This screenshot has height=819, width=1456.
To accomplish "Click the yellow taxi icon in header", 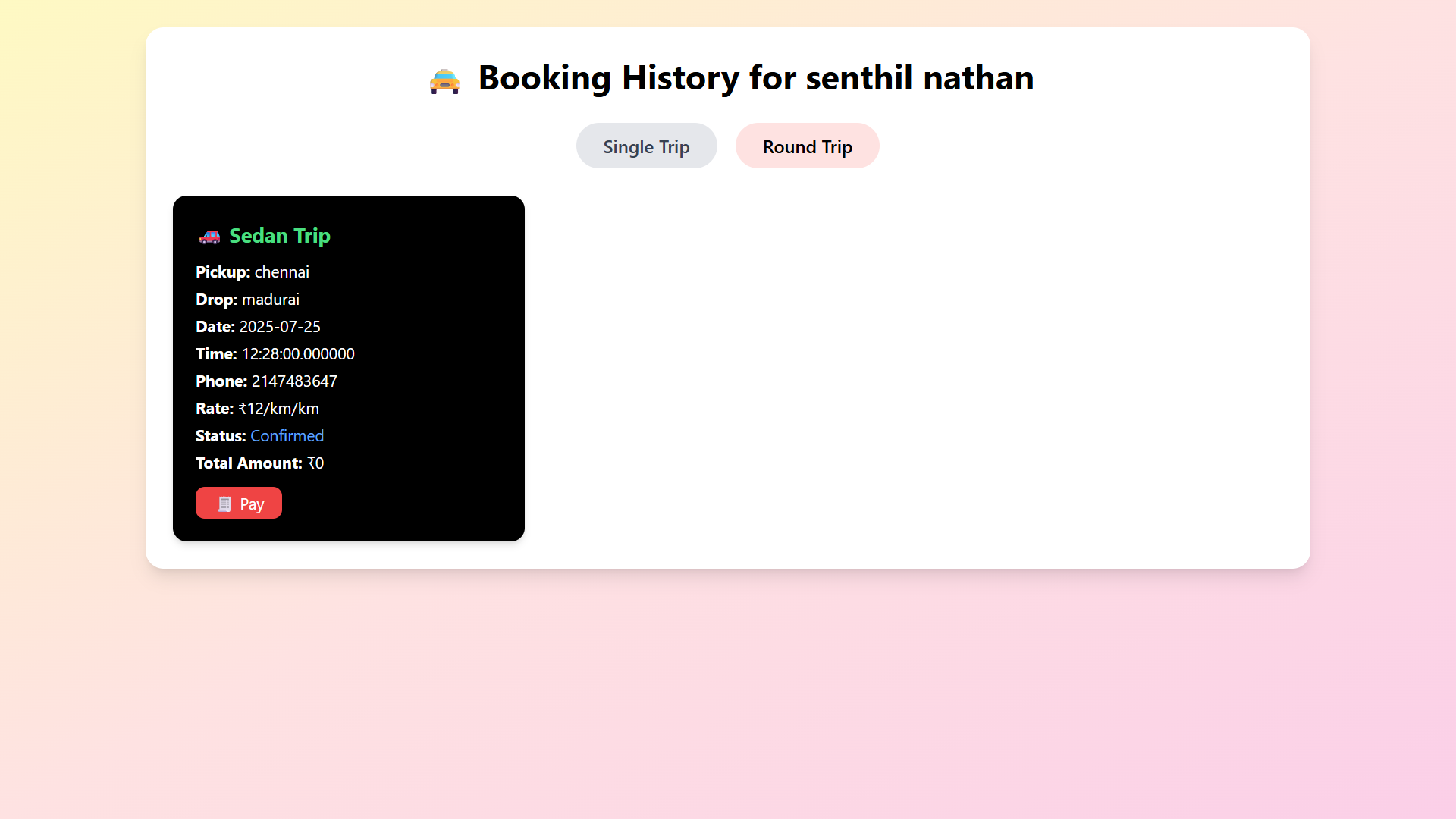I will tap(444, 80).
